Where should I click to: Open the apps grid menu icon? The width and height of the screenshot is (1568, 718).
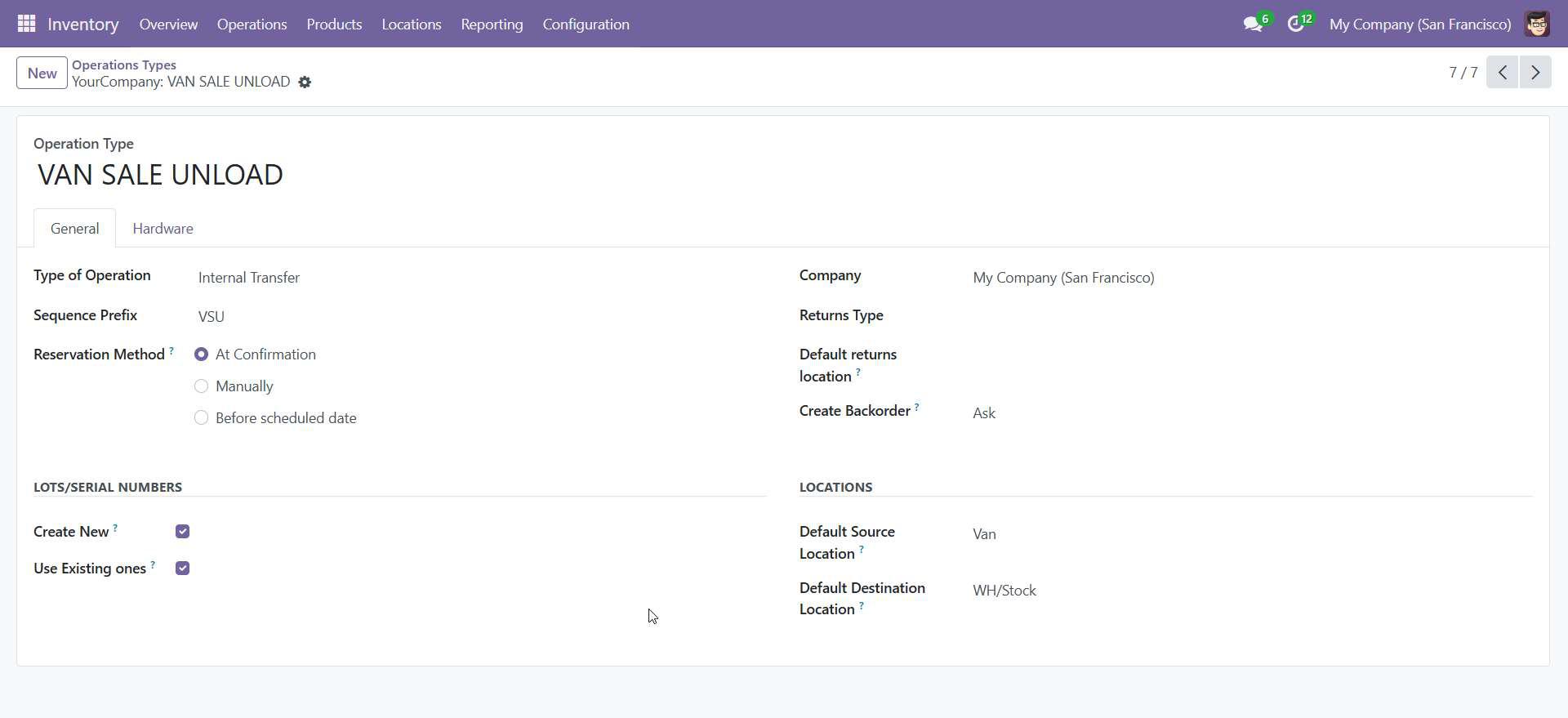(26, 24)
